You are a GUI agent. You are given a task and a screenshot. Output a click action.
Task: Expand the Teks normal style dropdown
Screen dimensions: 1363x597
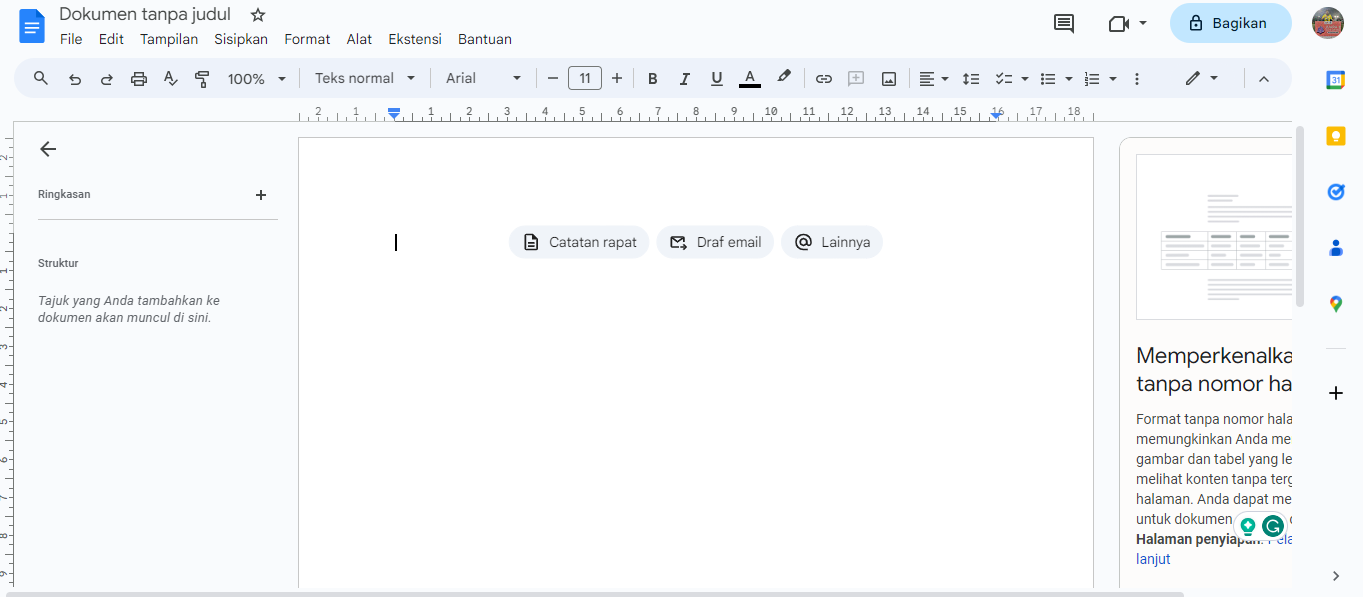point(366,79)
